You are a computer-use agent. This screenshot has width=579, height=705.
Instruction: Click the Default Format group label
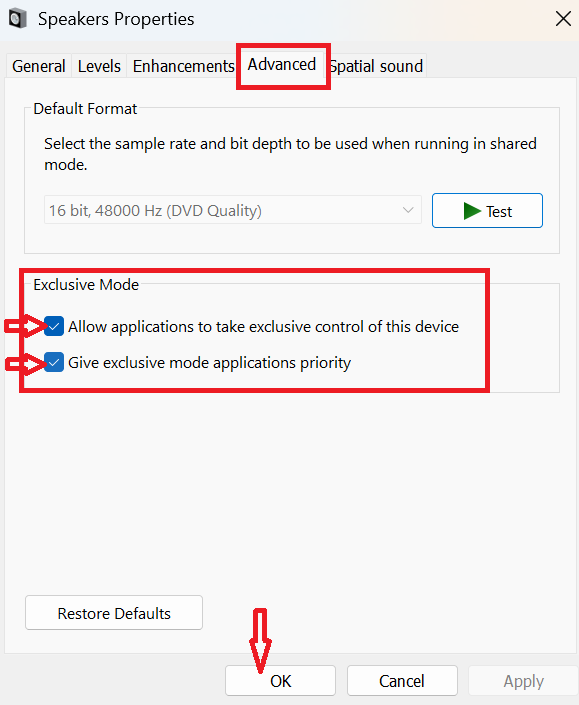click(85, 109)
